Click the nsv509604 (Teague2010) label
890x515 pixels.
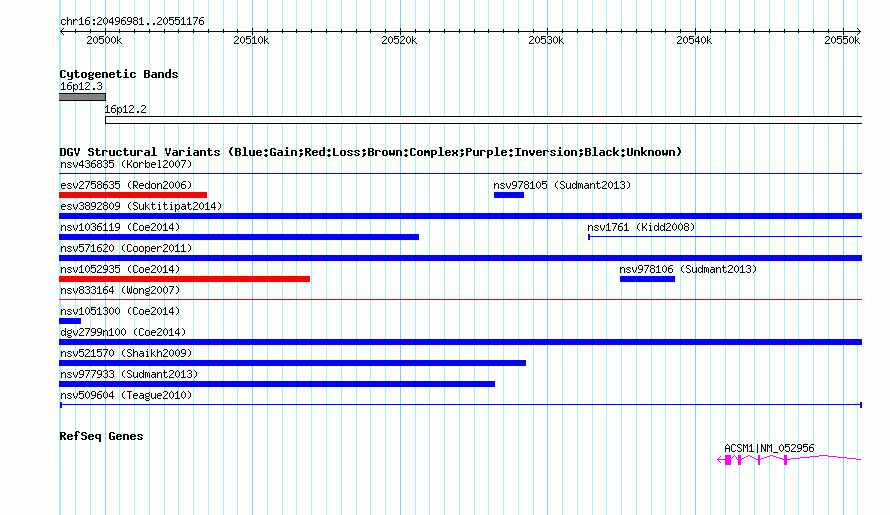(126, 395)
